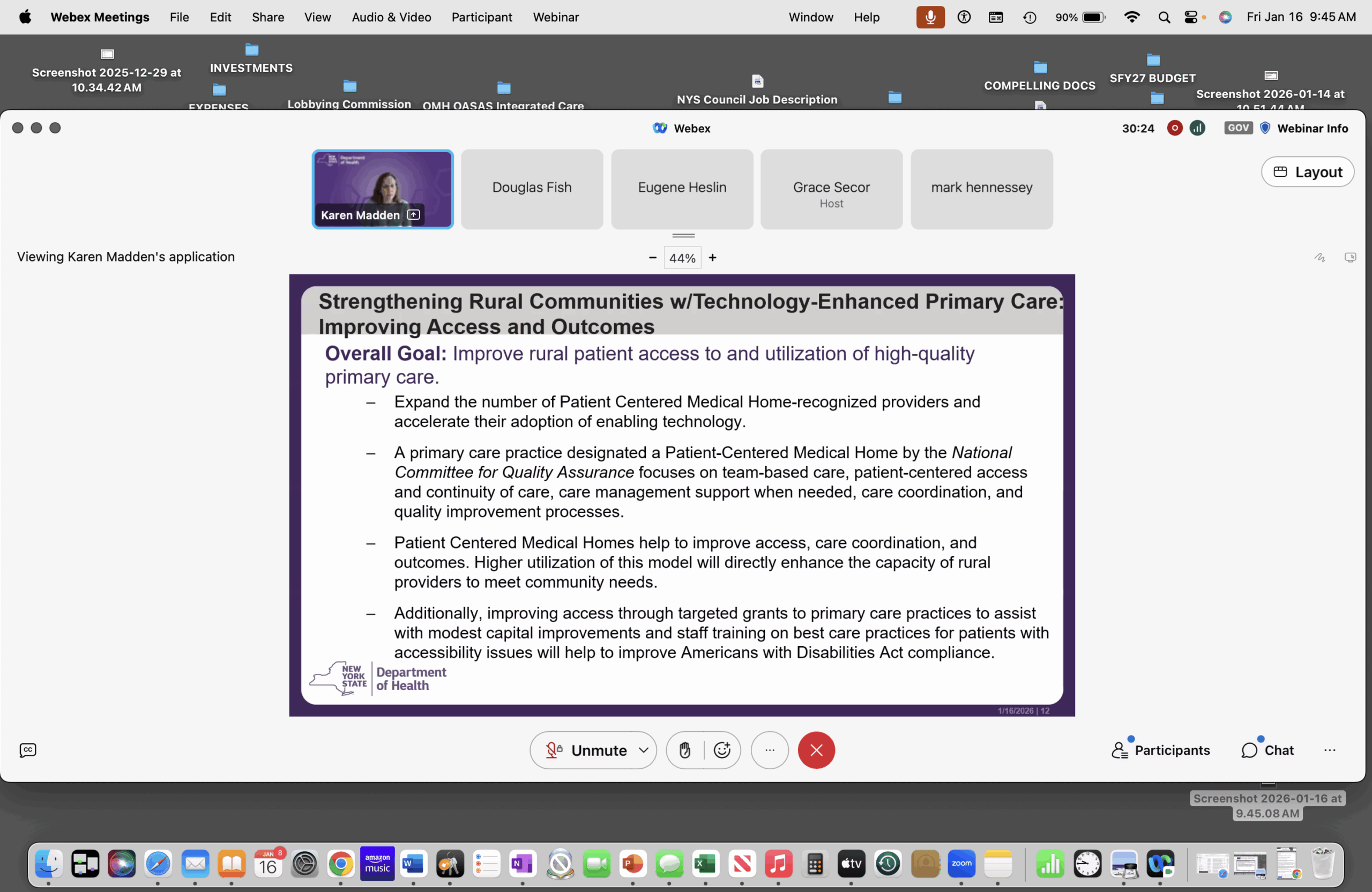
Task: Click the closed captions icon
Action: click(28, 750)
